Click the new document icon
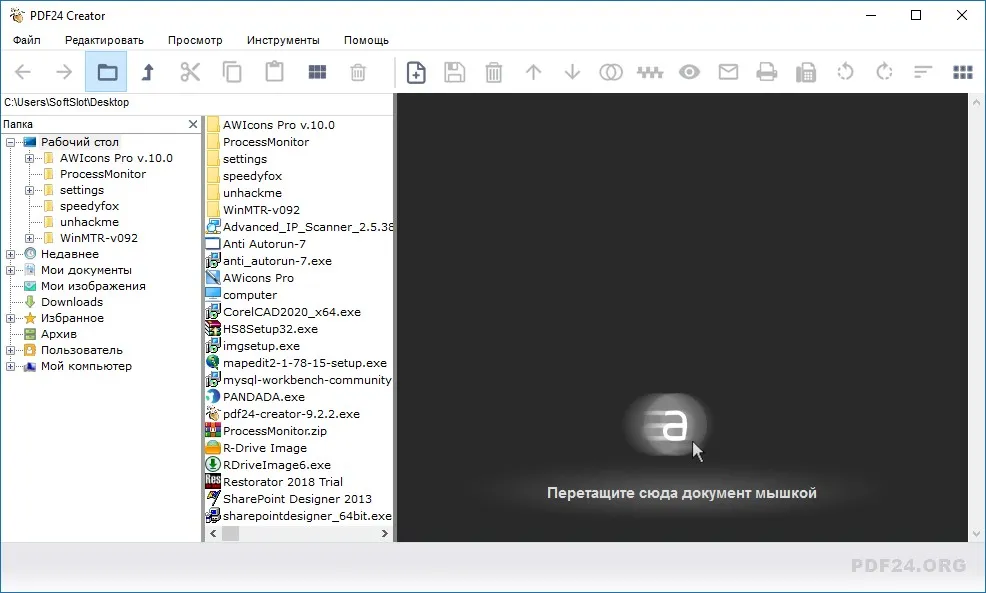The height and width of the screenshot is (593, 986). click(x=416, y=72)
